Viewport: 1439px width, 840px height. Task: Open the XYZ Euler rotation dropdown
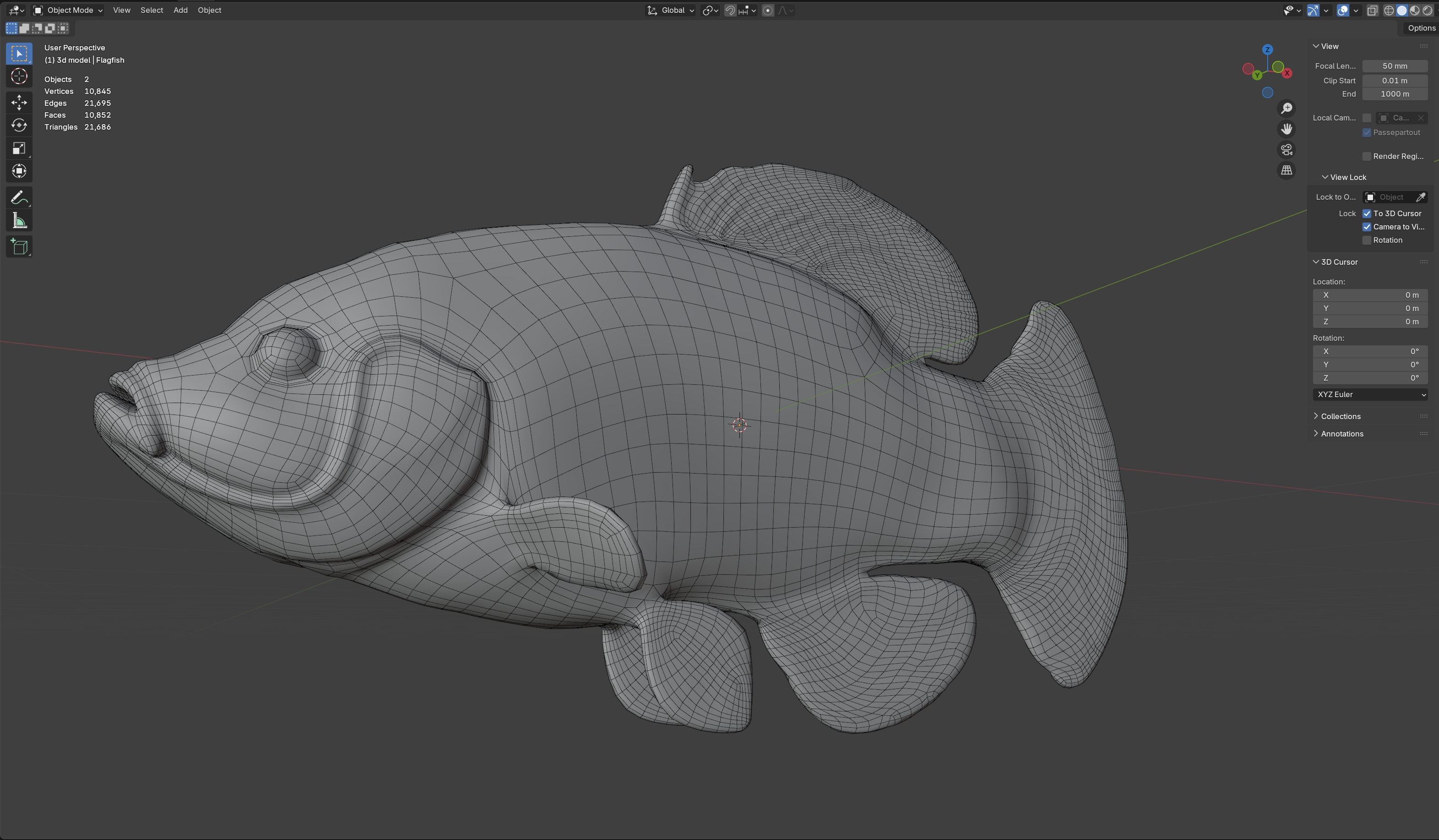pyautogui.click(x=1369, y=395)
